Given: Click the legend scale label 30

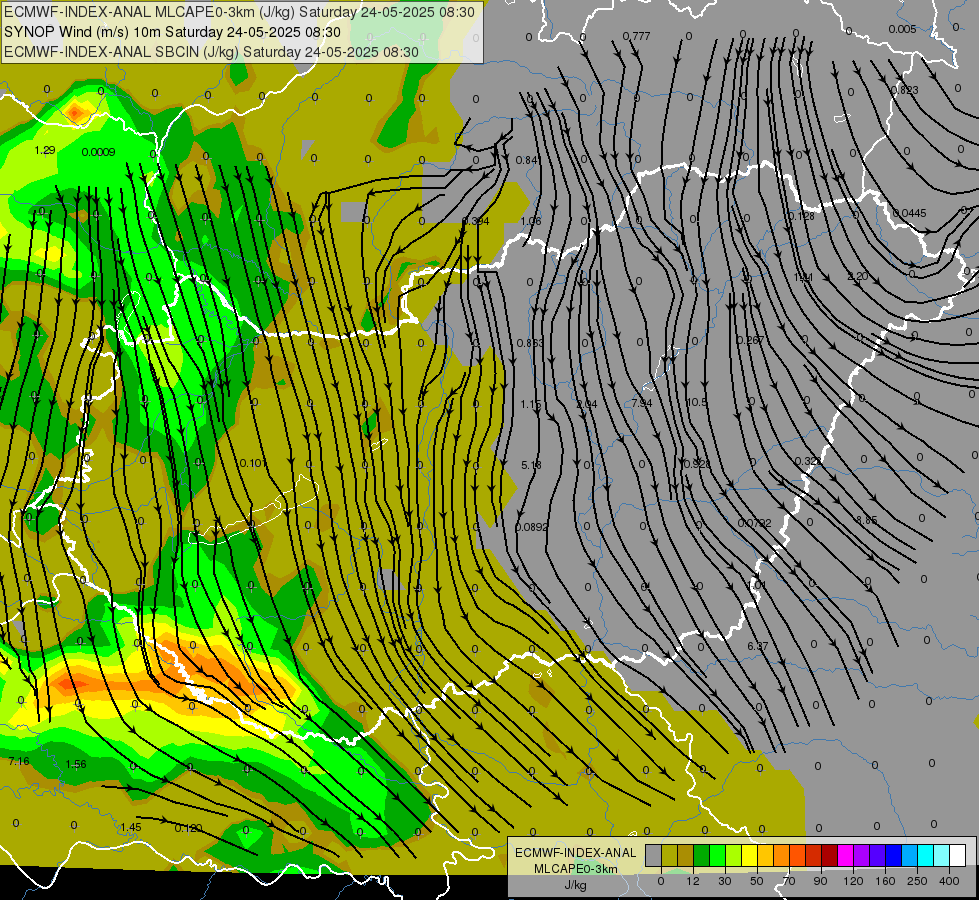Looking at the screenshot, I should 725,881.
